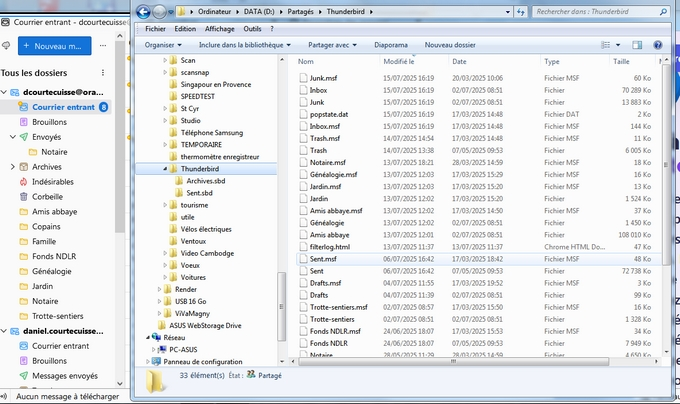
Task: Open the Explorer help question-mark icon
Action: (657, 45)
